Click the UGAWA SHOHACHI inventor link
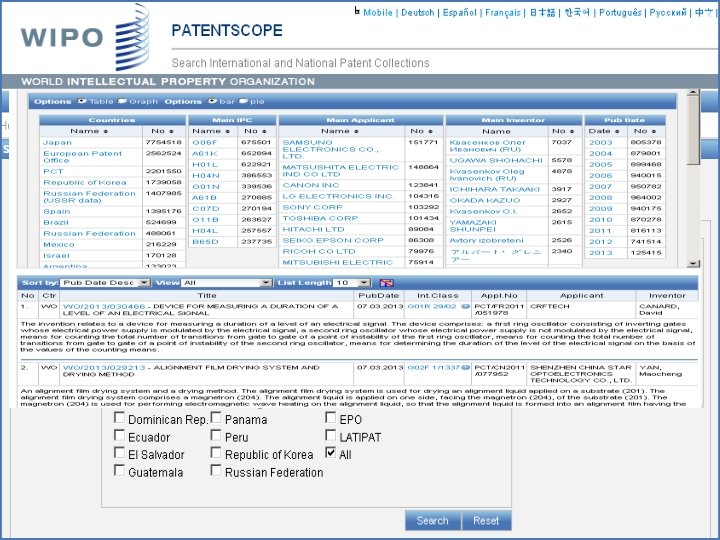 [x=496, y=161]
